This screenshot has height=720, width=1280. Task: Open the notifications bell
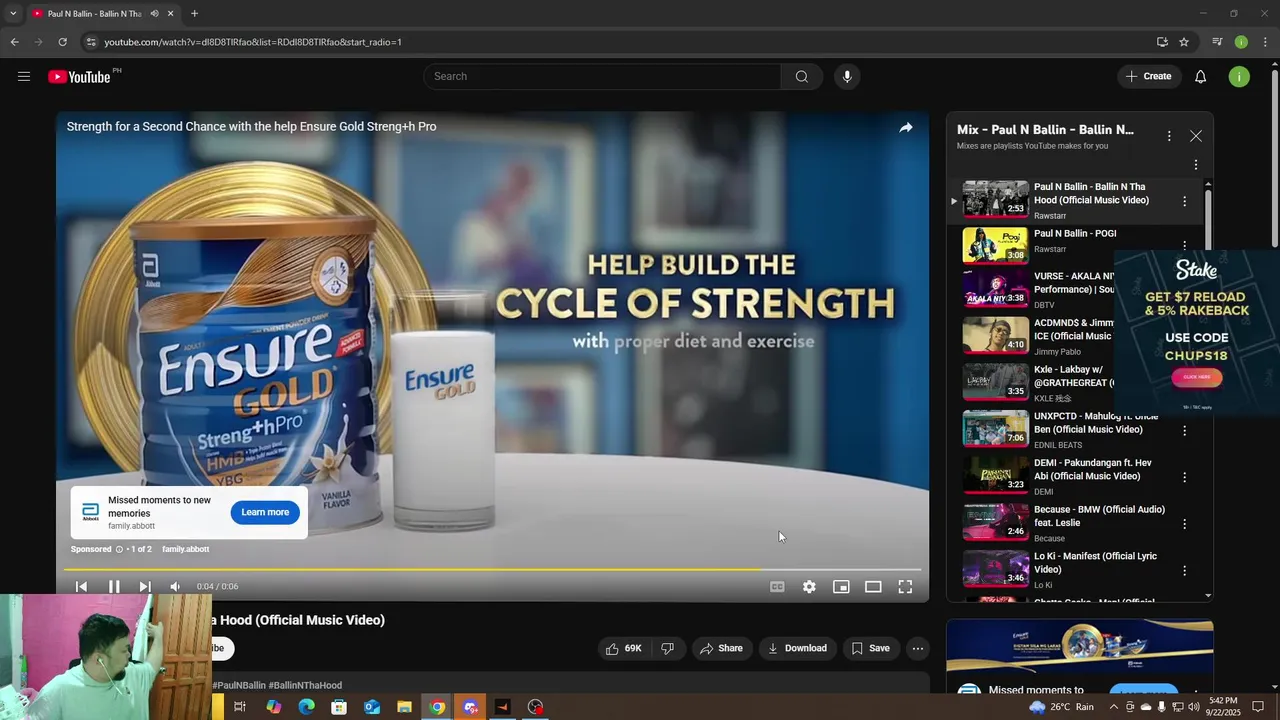[x=1201, y=77]
